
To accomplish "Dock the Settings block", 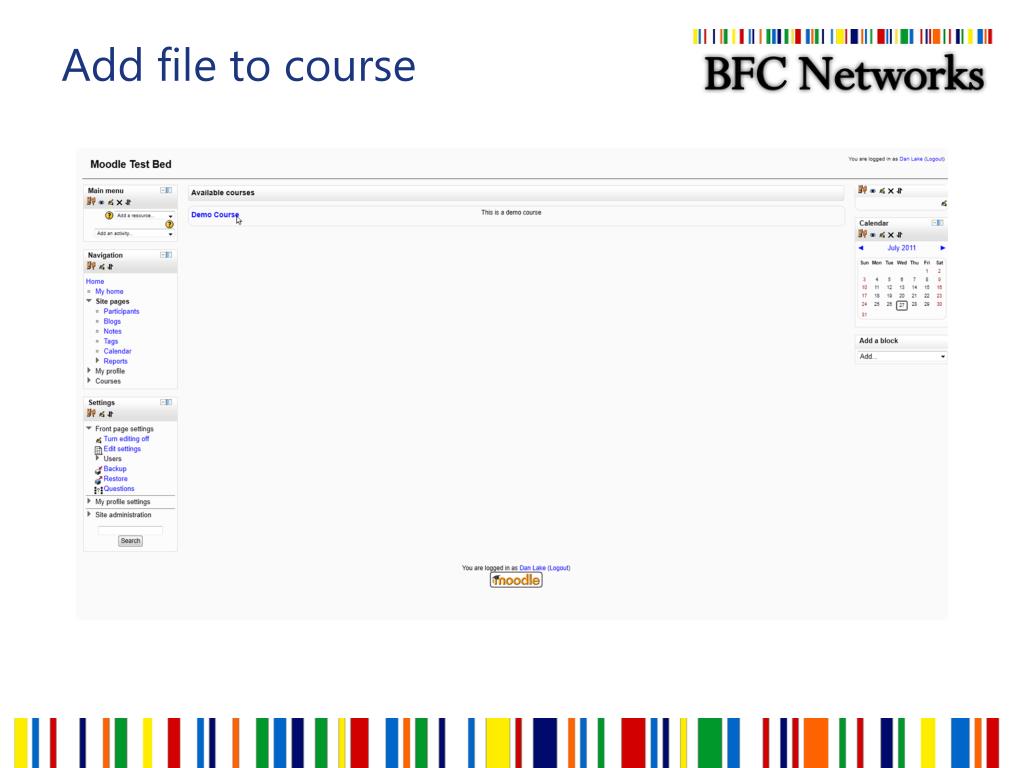I will [167, 402].
